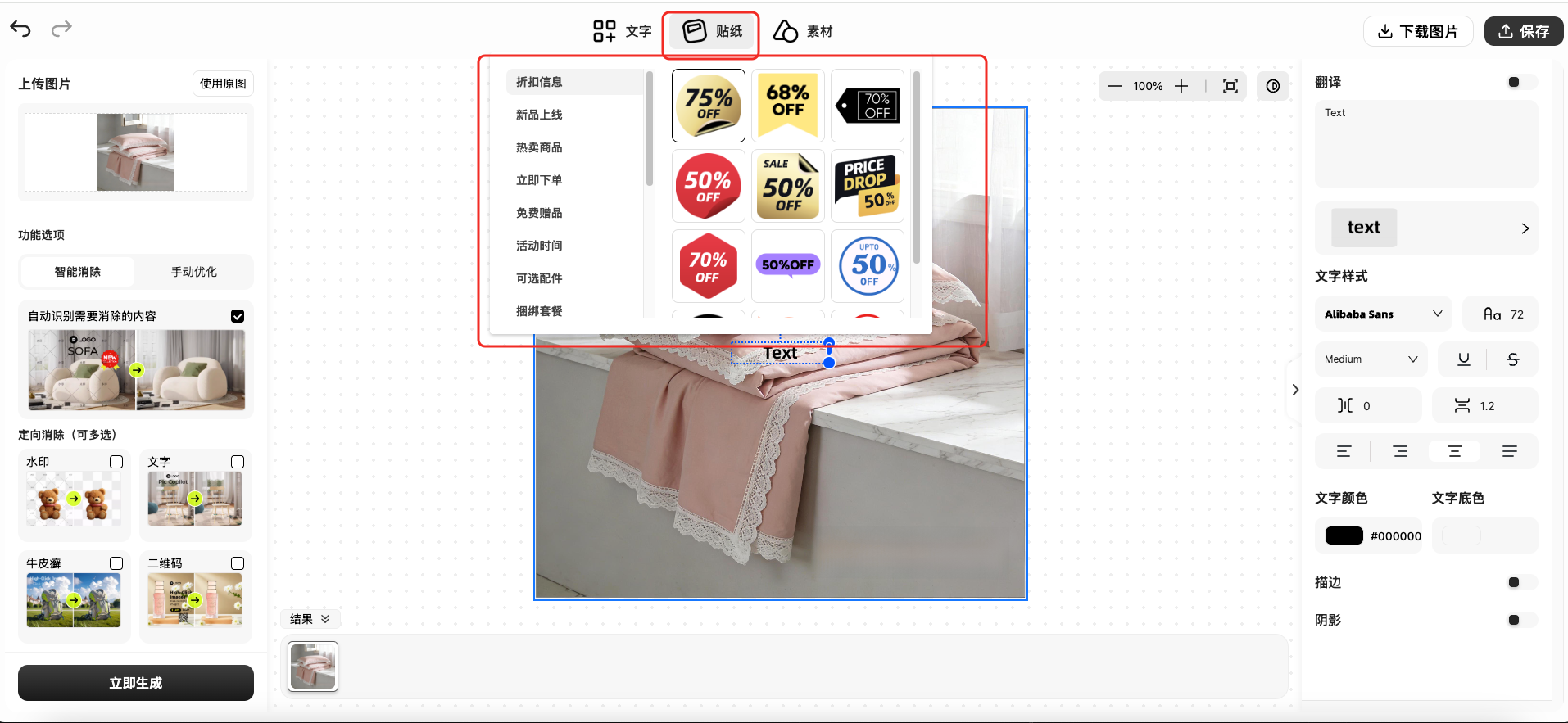Expand the 结果 results section
The width and height of the screenshot is (1568, 723).
pyautogui.click(x=310, y=619)
